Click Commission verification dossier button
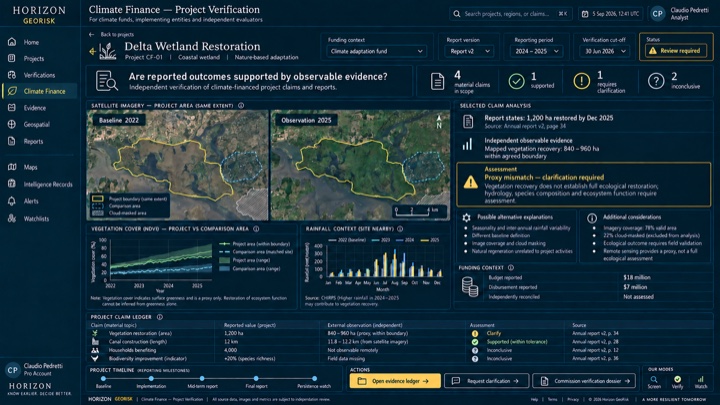 coord(584,381)
